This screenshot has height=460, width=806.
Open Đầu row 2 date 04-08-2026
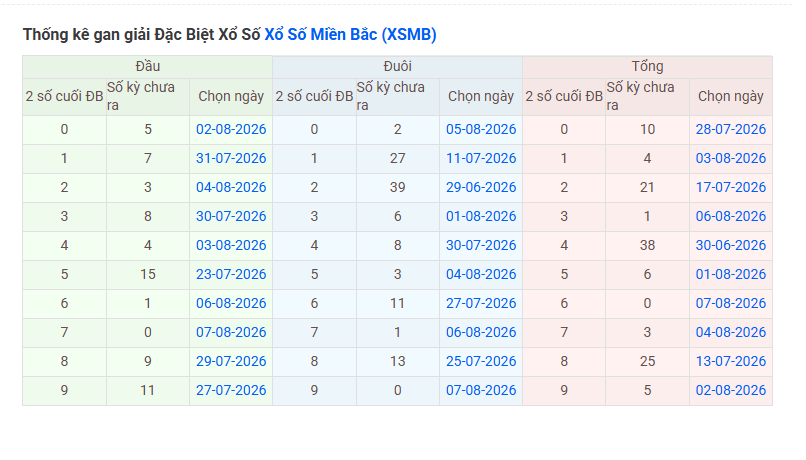click(231, 187)
